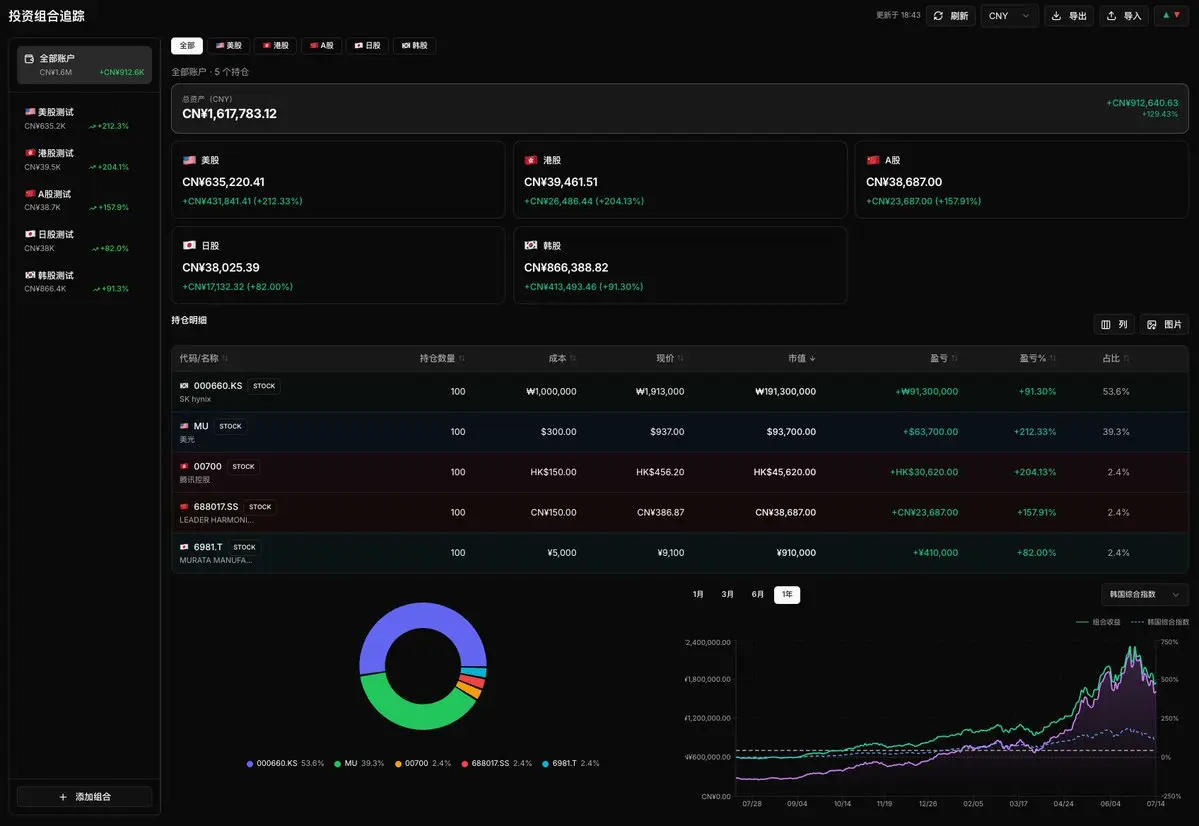Click the export download icon
The image size is (1199, 826).
click(1056, 16)
